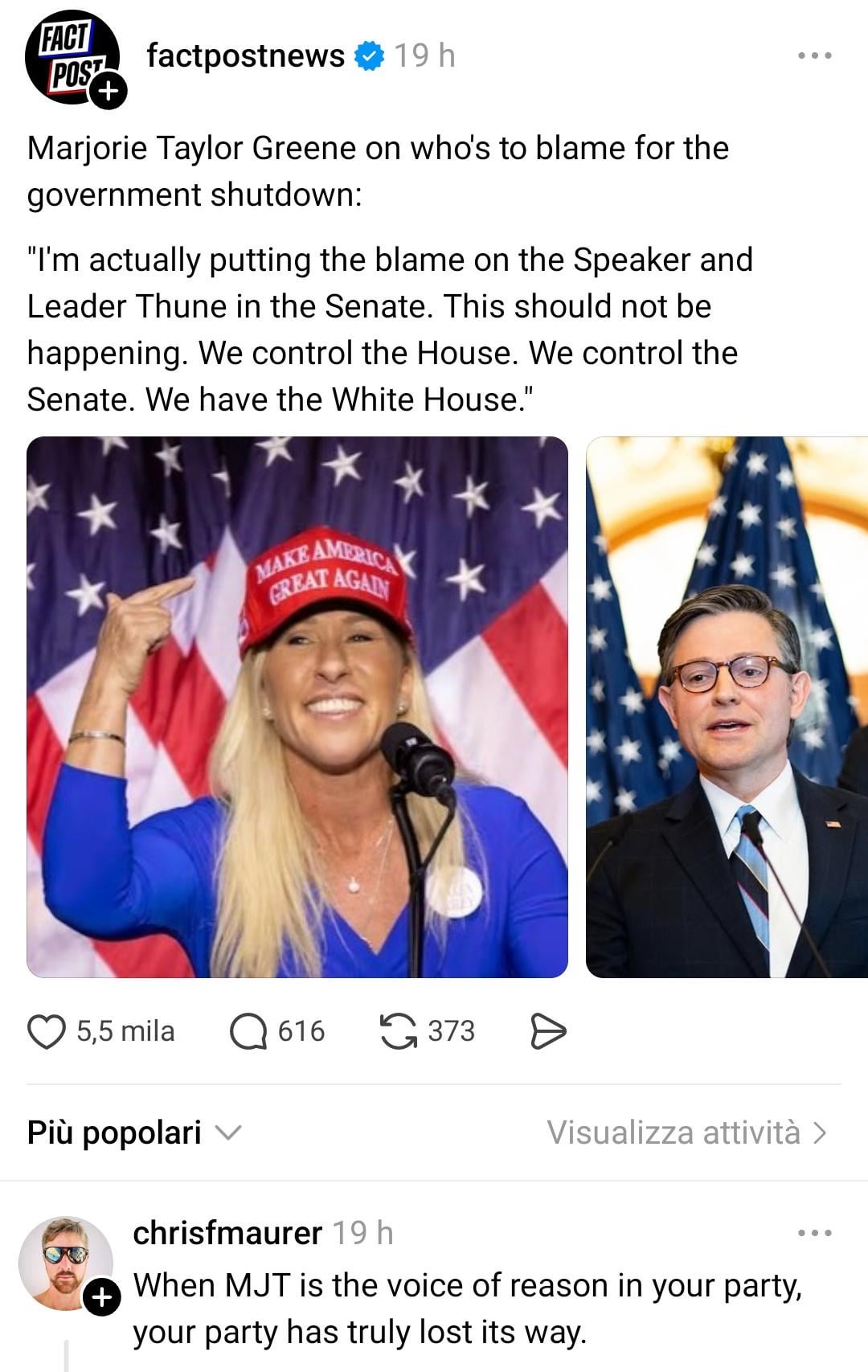Expand the Più popolari sorting dropdown

click(134, 1132)
